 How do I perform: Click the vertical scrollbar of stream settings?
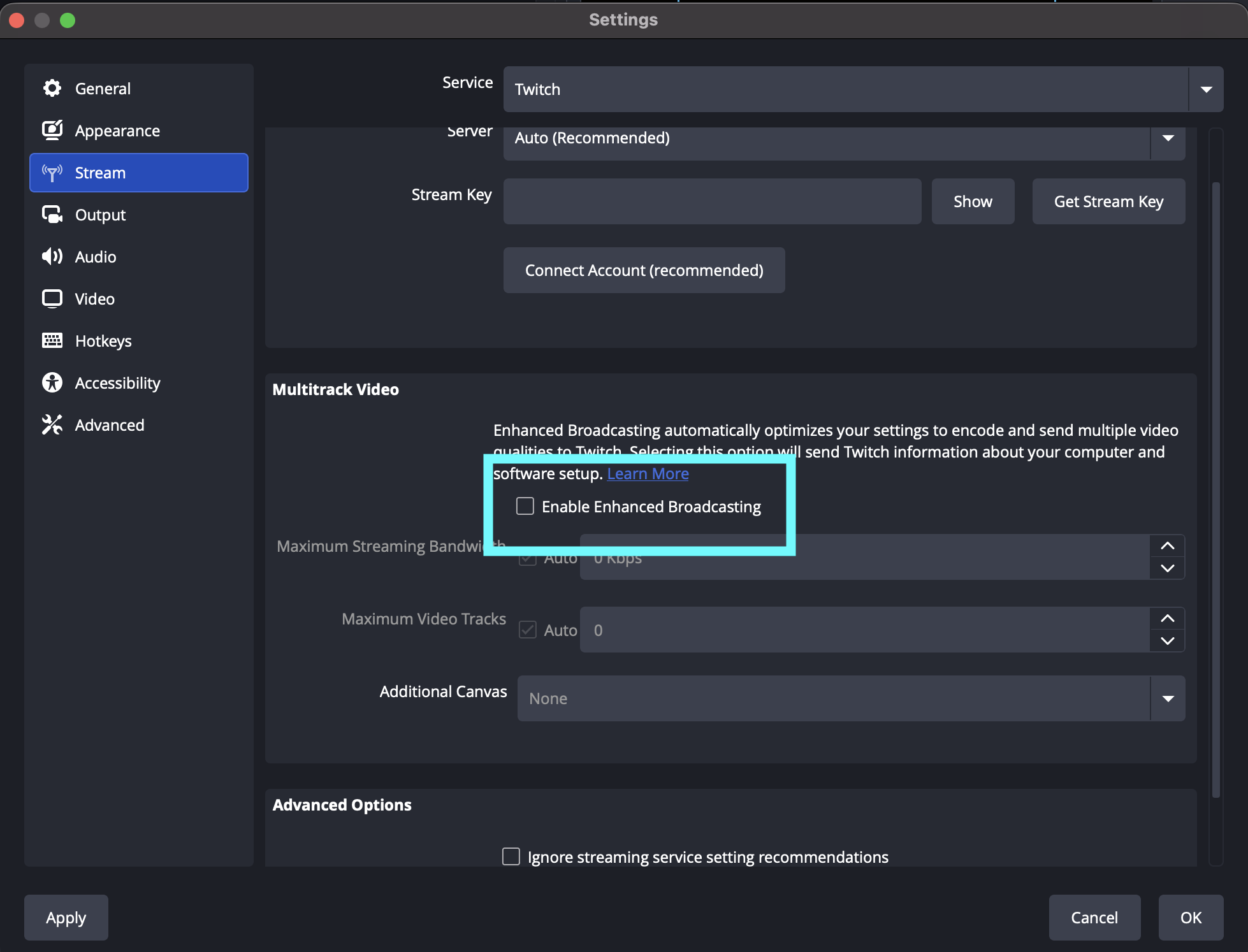click(1216, 489)
